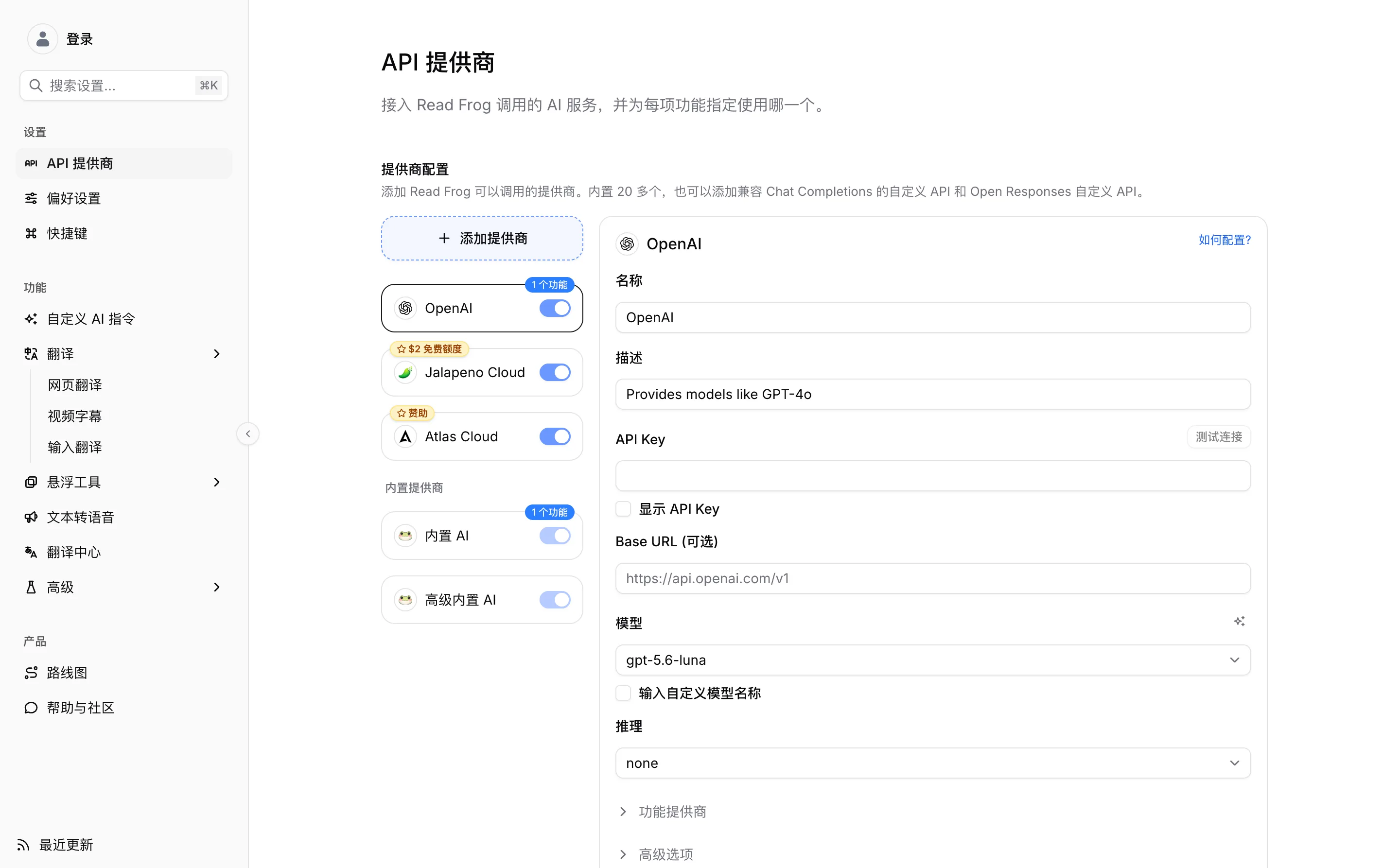Click the Base URL input field
This screenshot has width=1400, height=868.
pyautogui.click(x=932, y=579)
